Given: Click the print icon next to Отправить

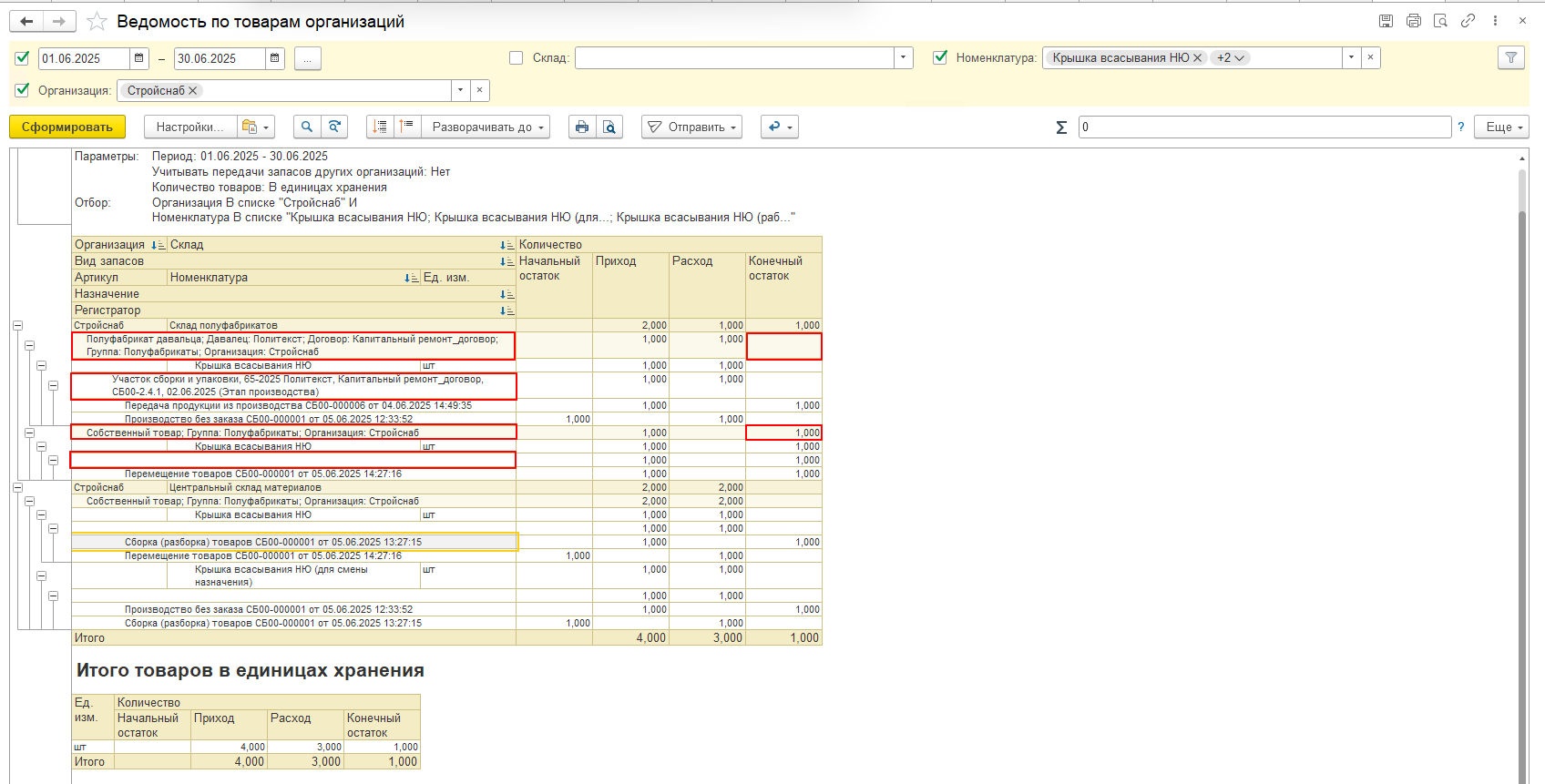Looking at the screenshot, I should point(582,127).
